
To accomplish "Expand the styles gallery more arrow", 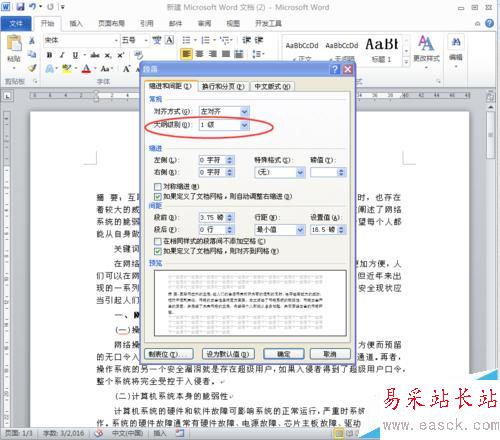I will pos(406,62).
